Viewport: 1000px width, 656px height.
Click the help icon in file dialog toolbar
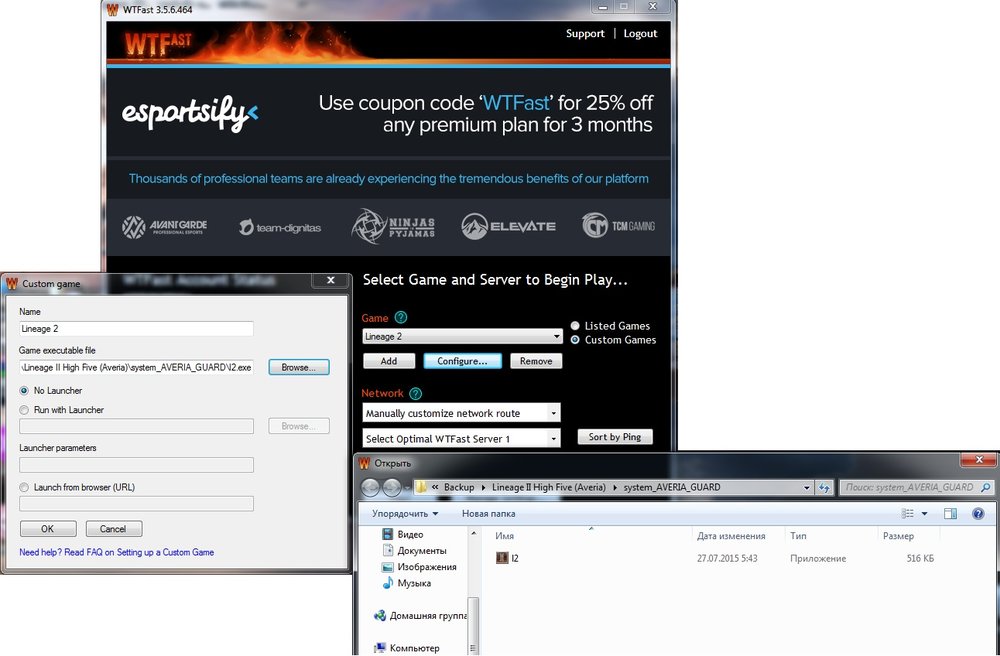978,514
